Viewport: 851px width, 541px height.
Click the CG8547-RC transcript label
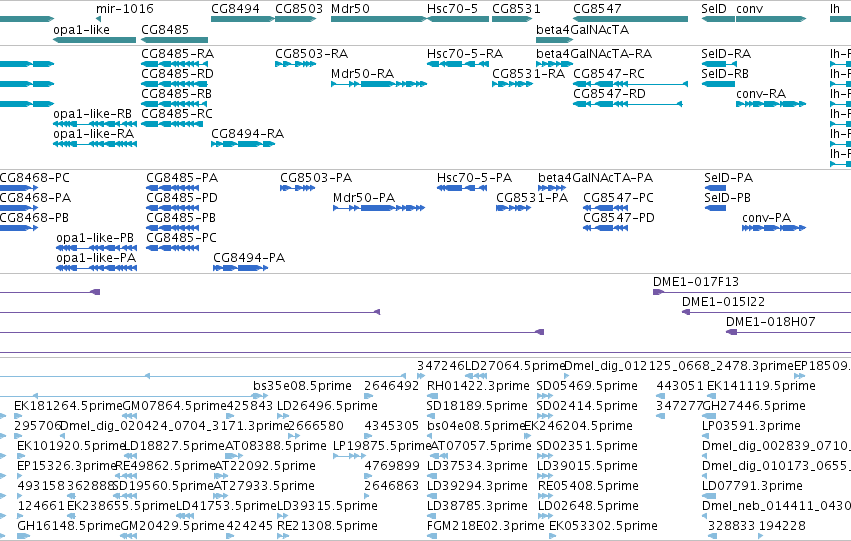pyautogui.click(x=609, y=73)
